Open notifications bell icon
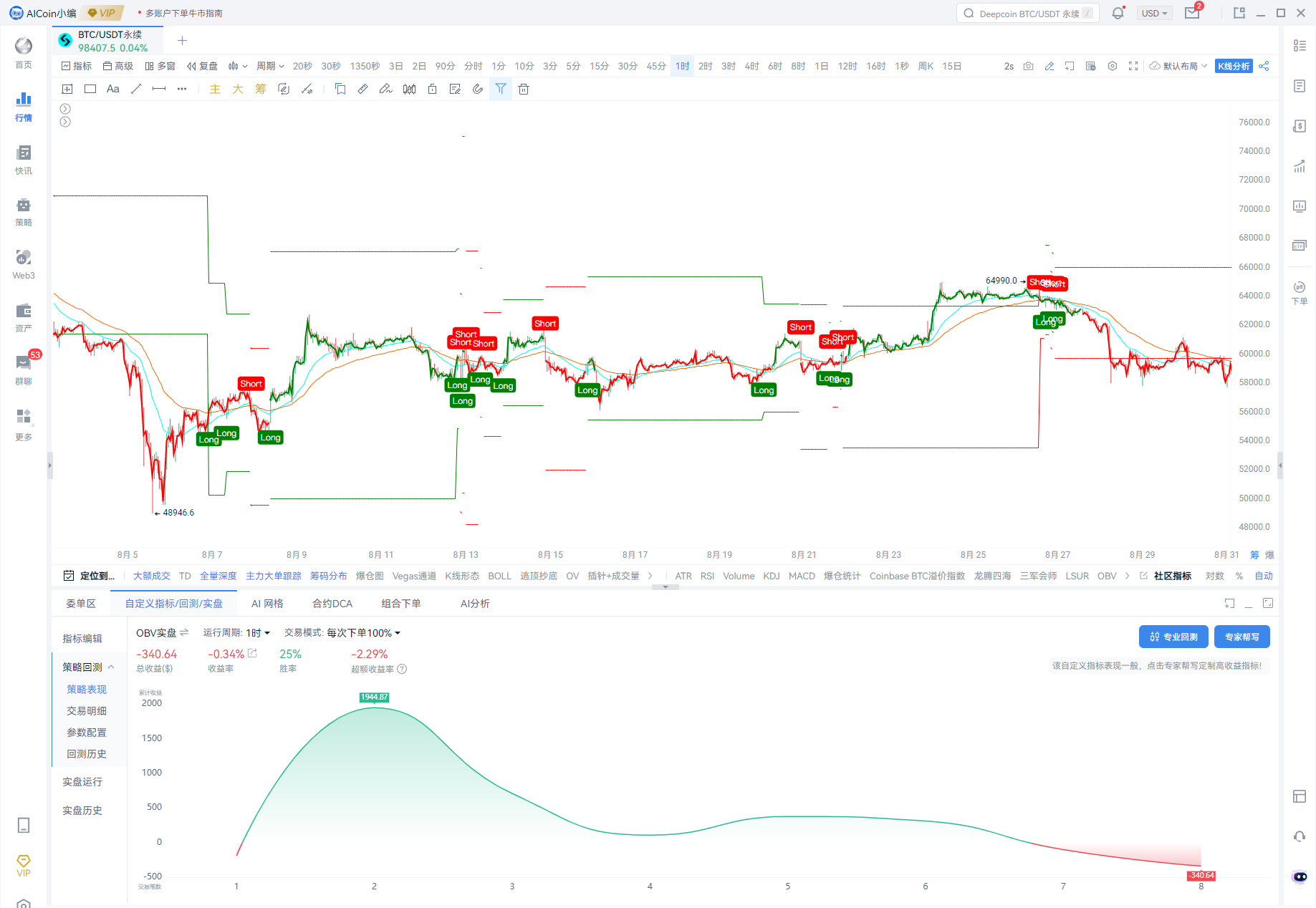Image resolution: width=1316 pixels, height=908 pixels. coord(1118,13)
